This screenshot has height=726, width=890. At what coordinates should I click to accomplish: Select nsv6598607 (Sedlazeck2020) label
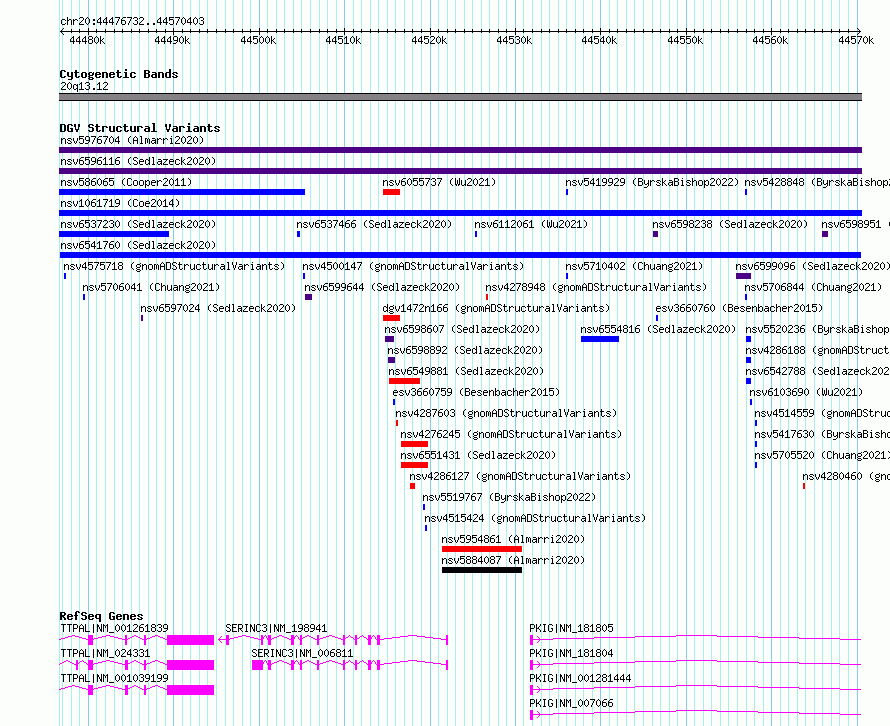tap(462, 329)
